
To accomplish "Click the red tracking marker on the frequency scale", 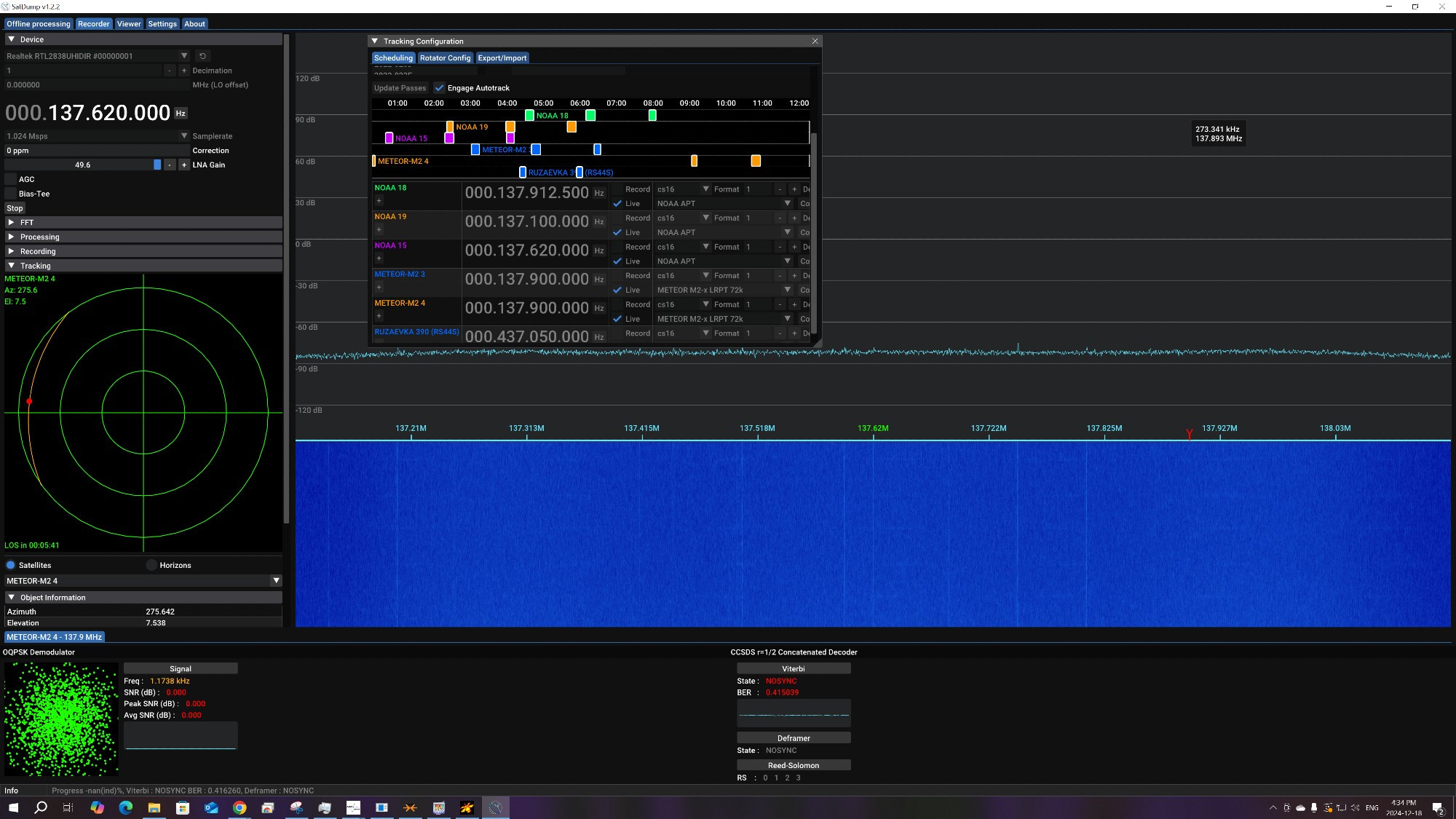I will pos(1190,435).
